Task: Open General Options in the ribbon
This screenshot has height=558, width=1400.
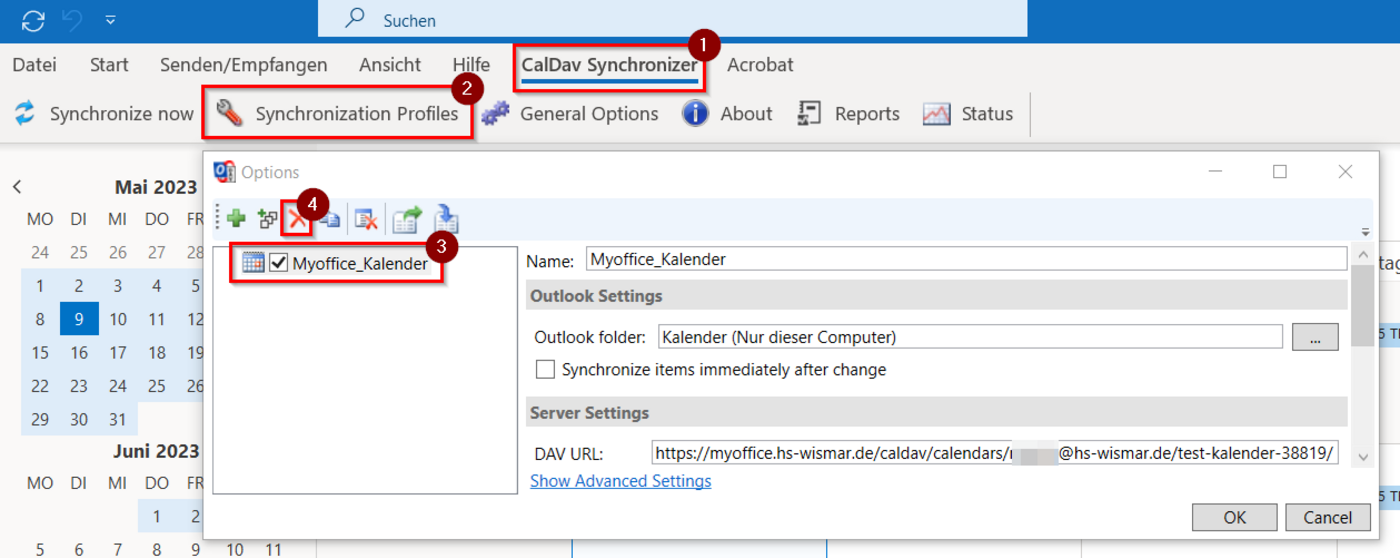Action: (569, 114)
